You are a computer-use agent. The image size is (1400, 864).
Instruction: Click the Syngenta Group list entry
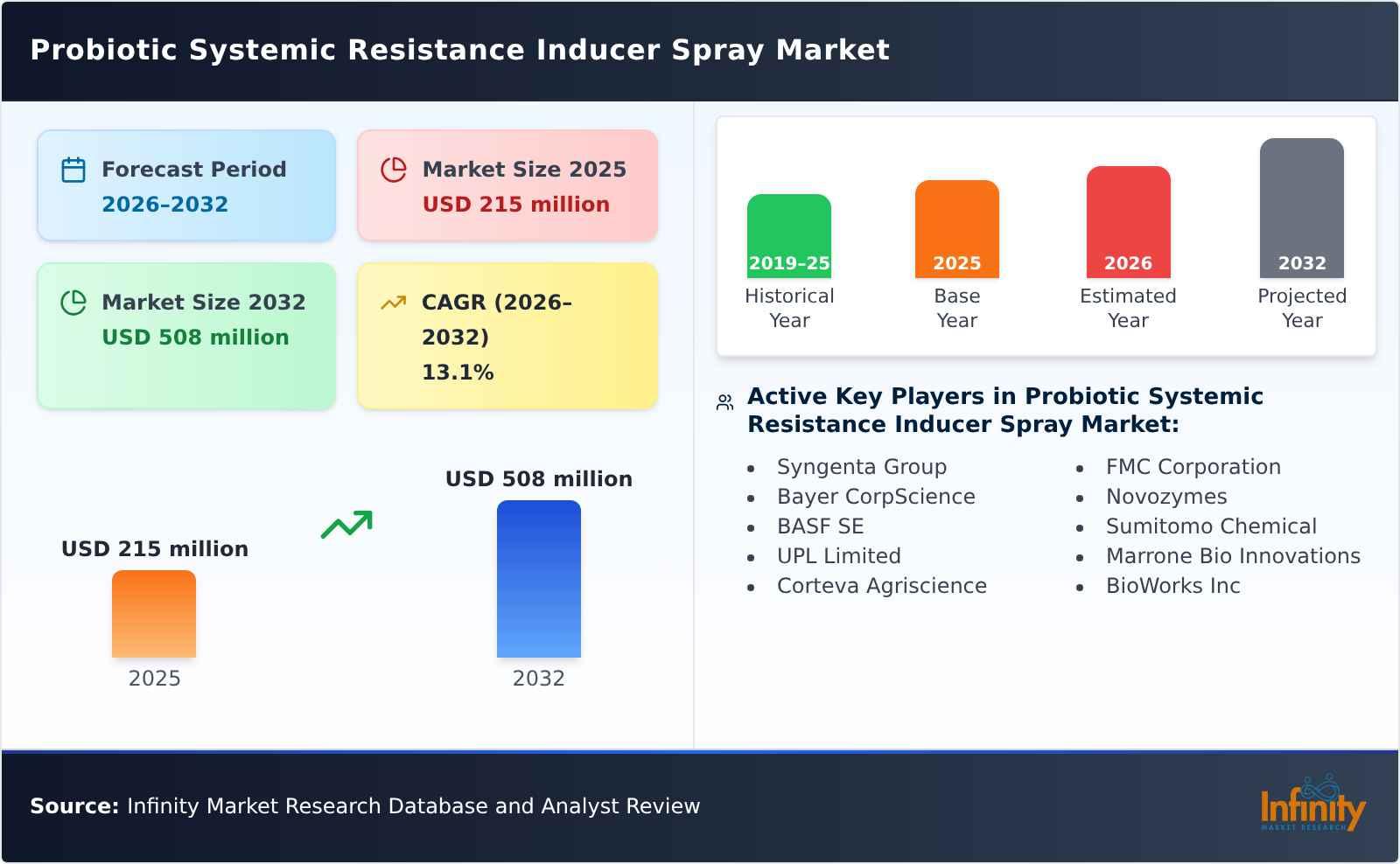coord(861,467)
